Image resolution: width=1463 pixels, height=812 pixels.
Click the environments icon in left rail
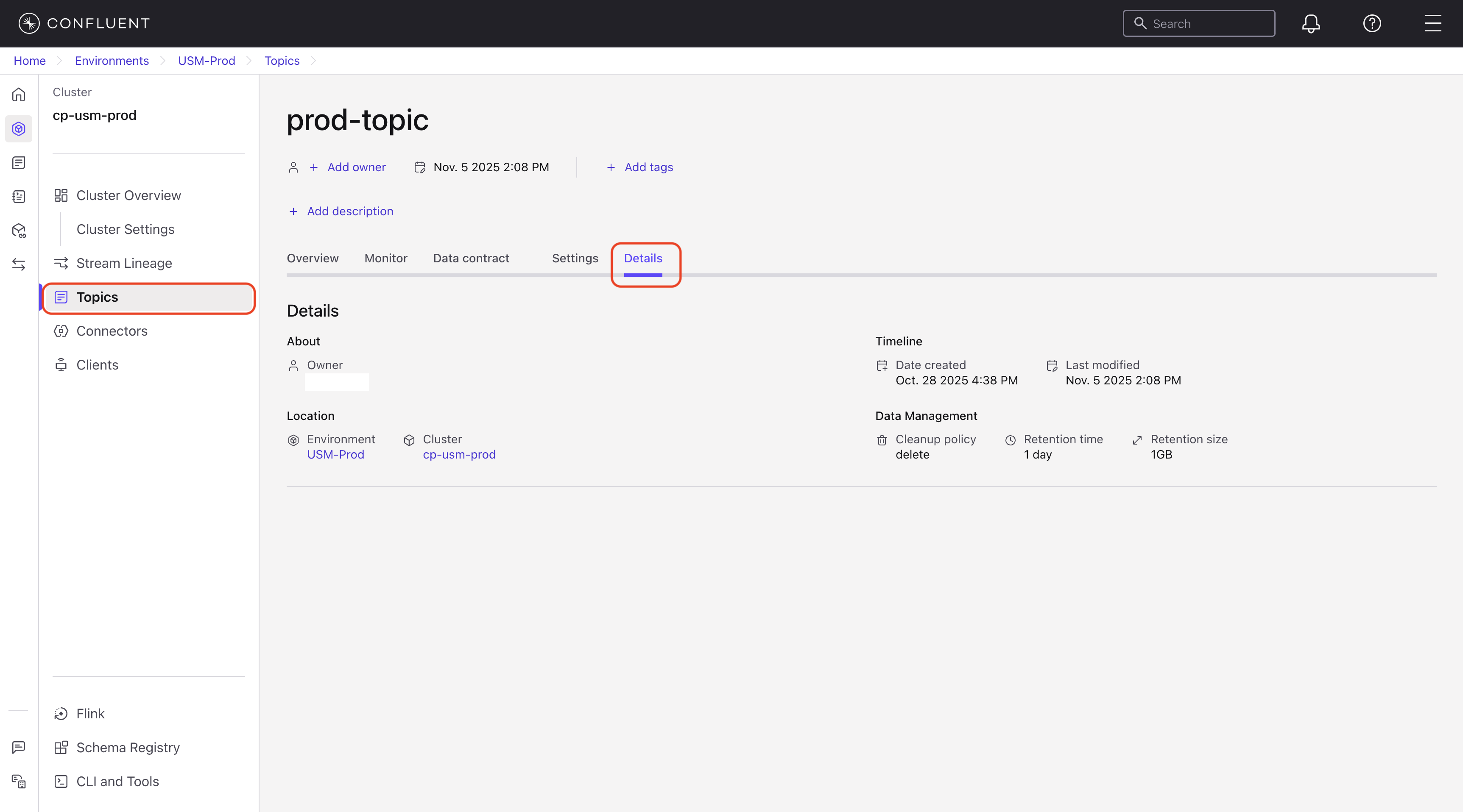[19, 129]
